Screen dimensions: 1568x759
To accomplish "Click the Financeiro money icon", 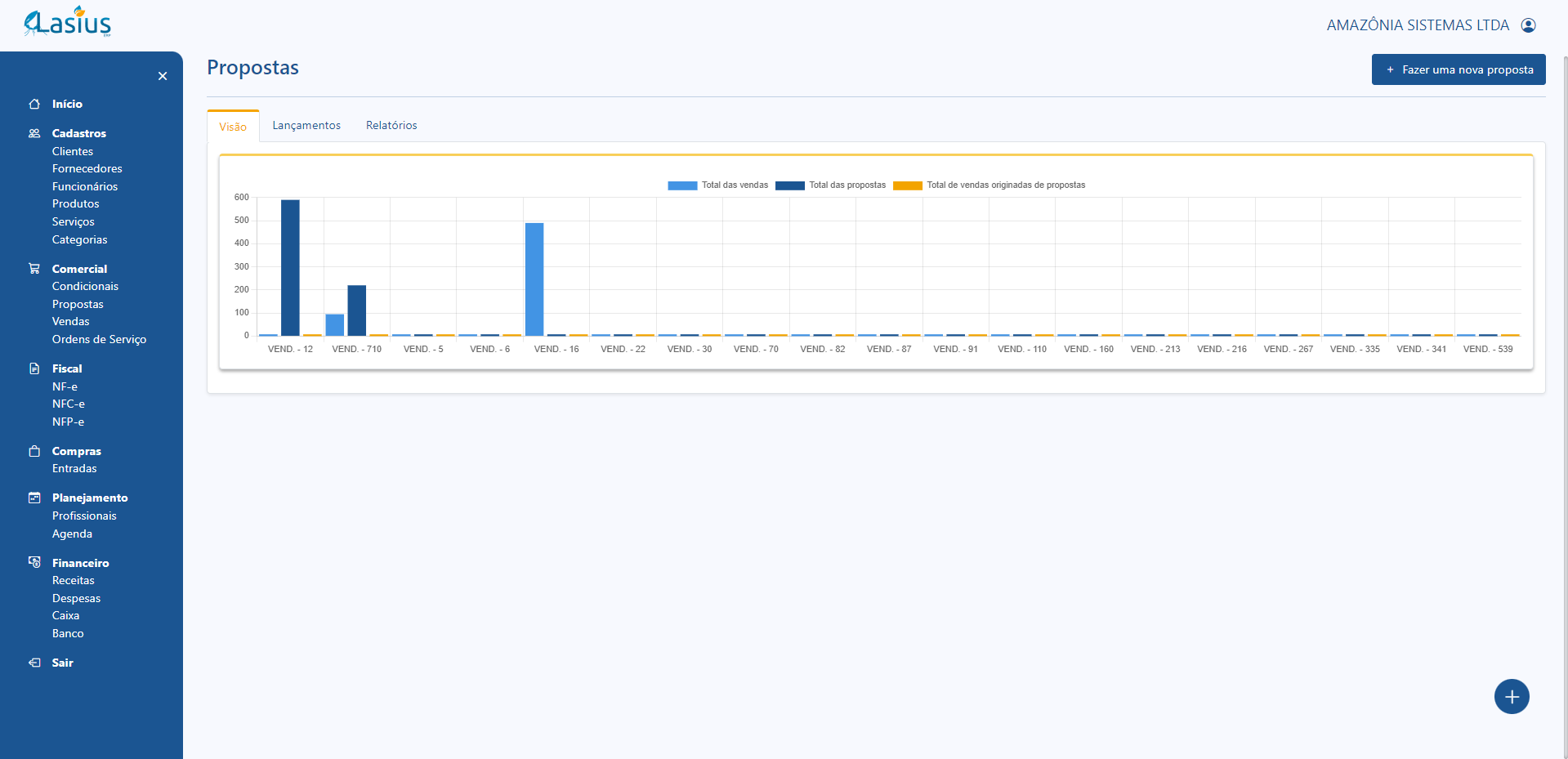I will point(34,562).
